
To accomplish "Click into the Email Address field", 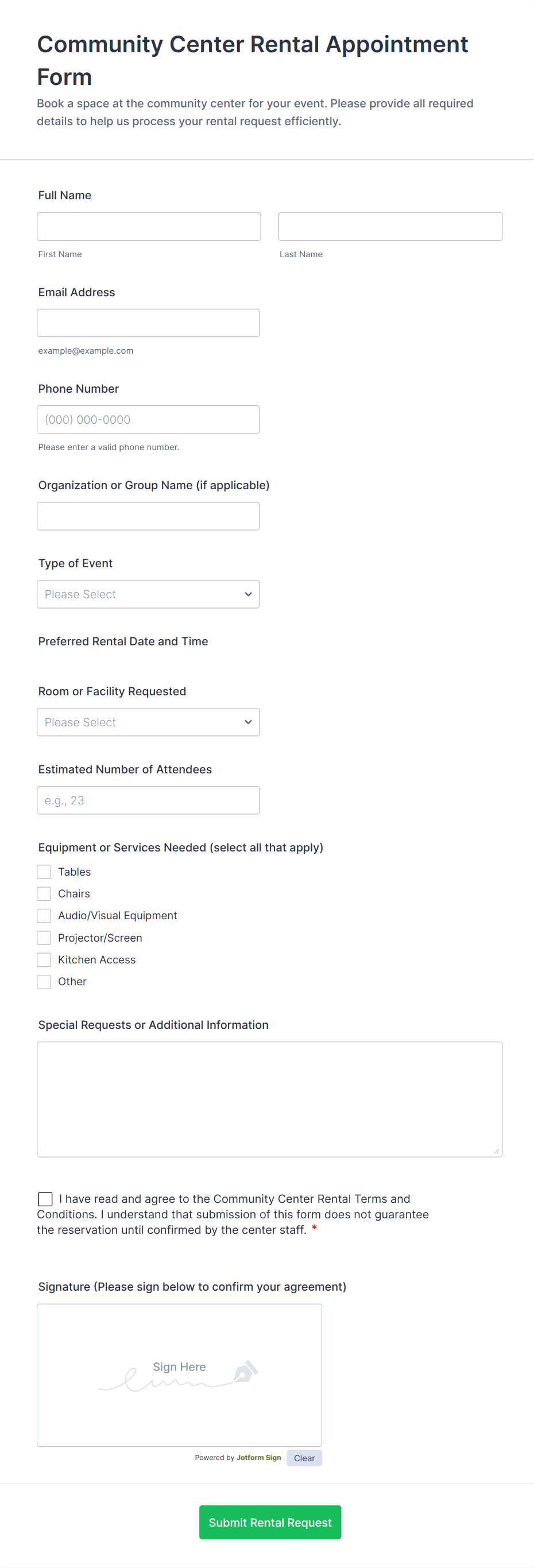I will pos(148,323).
